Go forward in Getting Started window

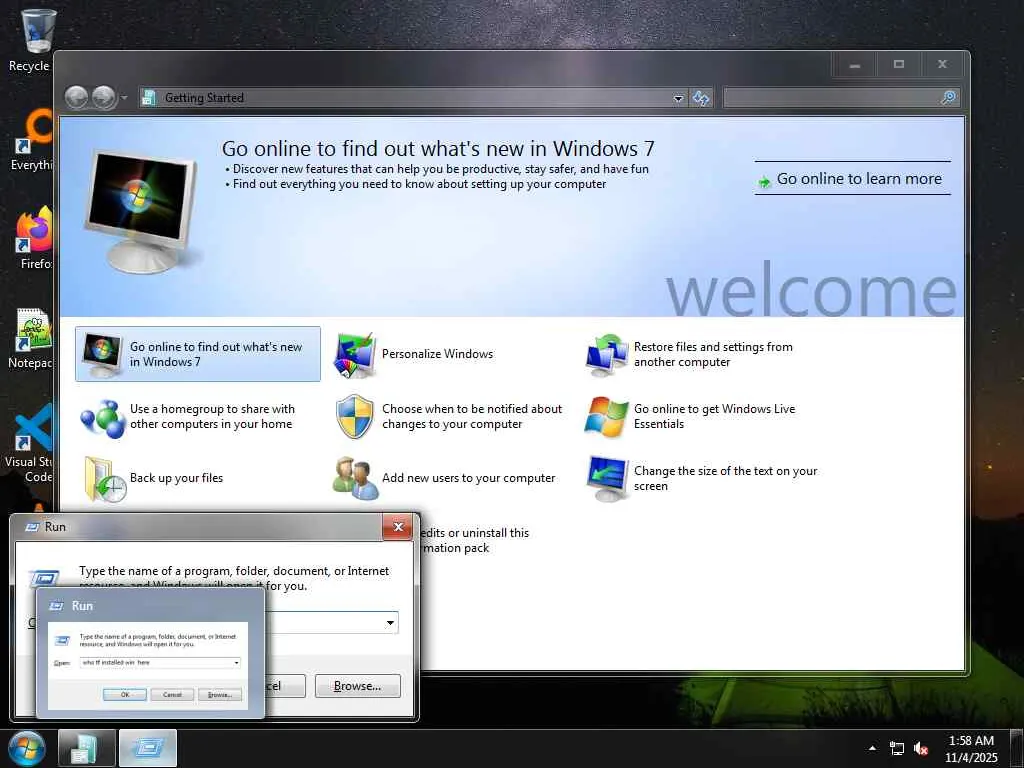104,98
